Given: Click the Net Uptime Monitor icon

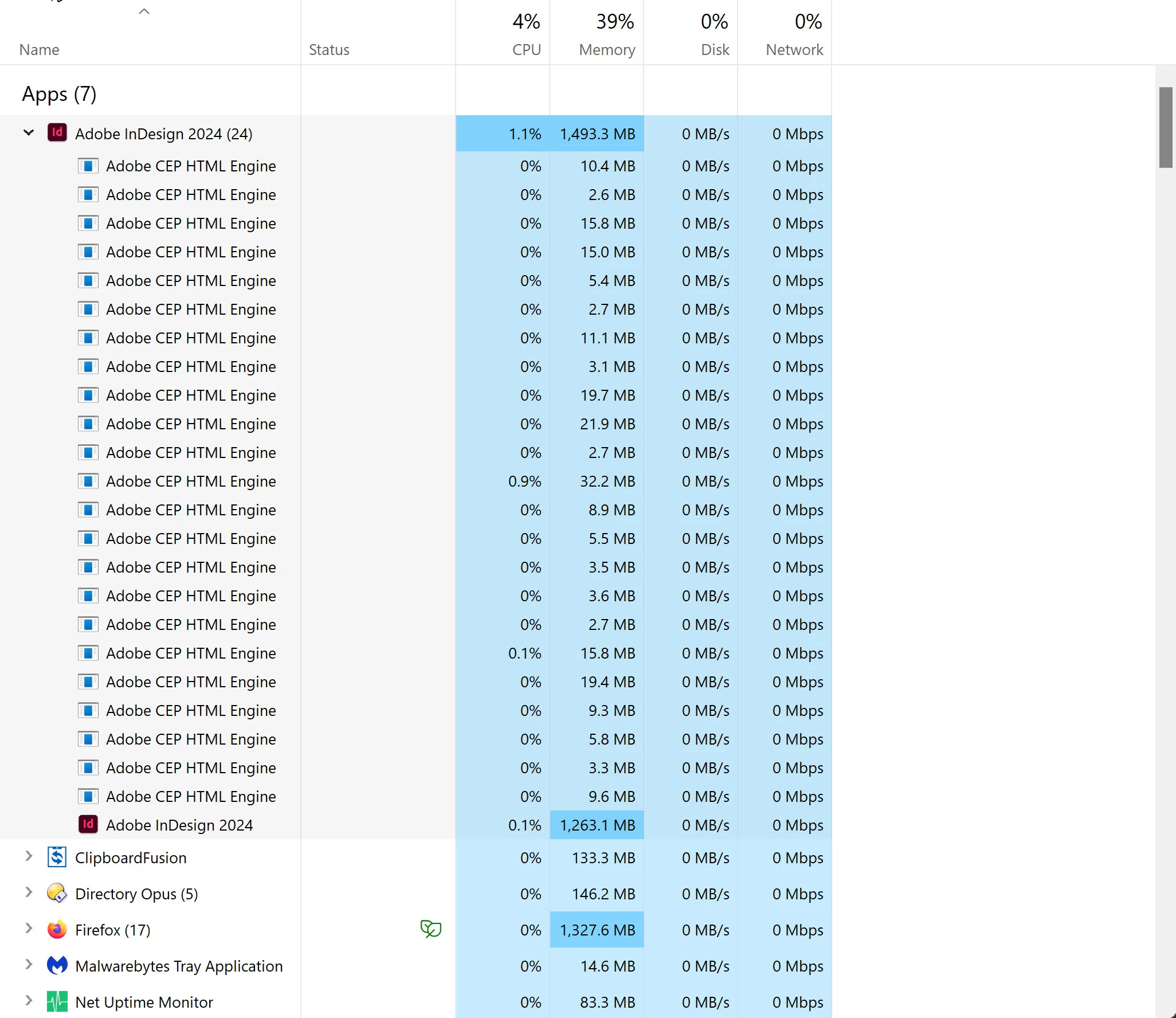Looking at the screenshot, I should [x=57, y=1002].
